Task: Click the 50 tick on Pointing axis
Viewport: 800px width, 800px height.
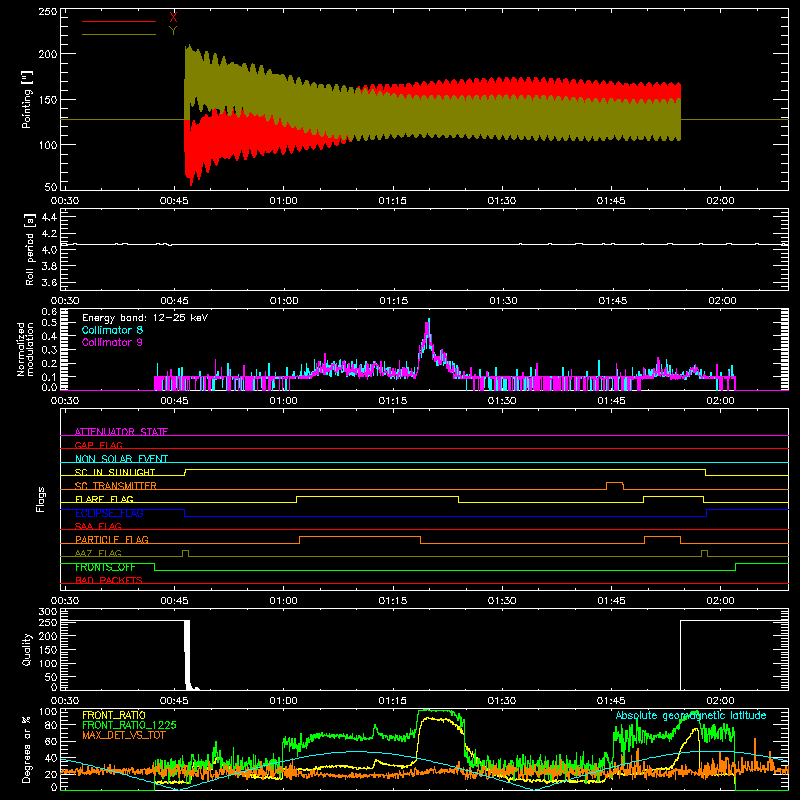Action: [51, 186]
